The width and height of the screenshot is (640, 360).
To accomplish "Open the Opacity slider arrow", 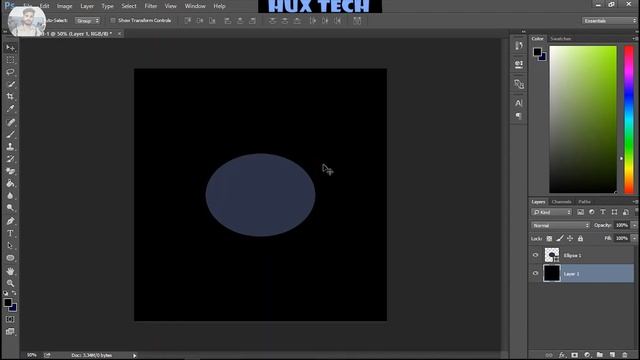I will click(x=634, y=225).
